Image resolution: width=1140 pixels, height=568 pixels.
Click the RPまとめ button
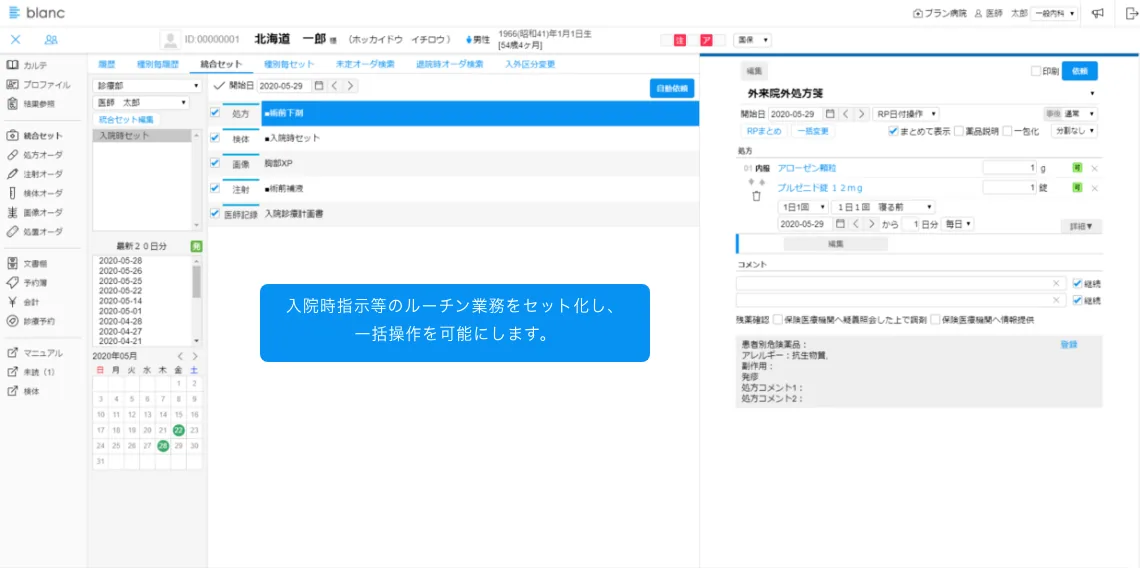pos(763,131)
